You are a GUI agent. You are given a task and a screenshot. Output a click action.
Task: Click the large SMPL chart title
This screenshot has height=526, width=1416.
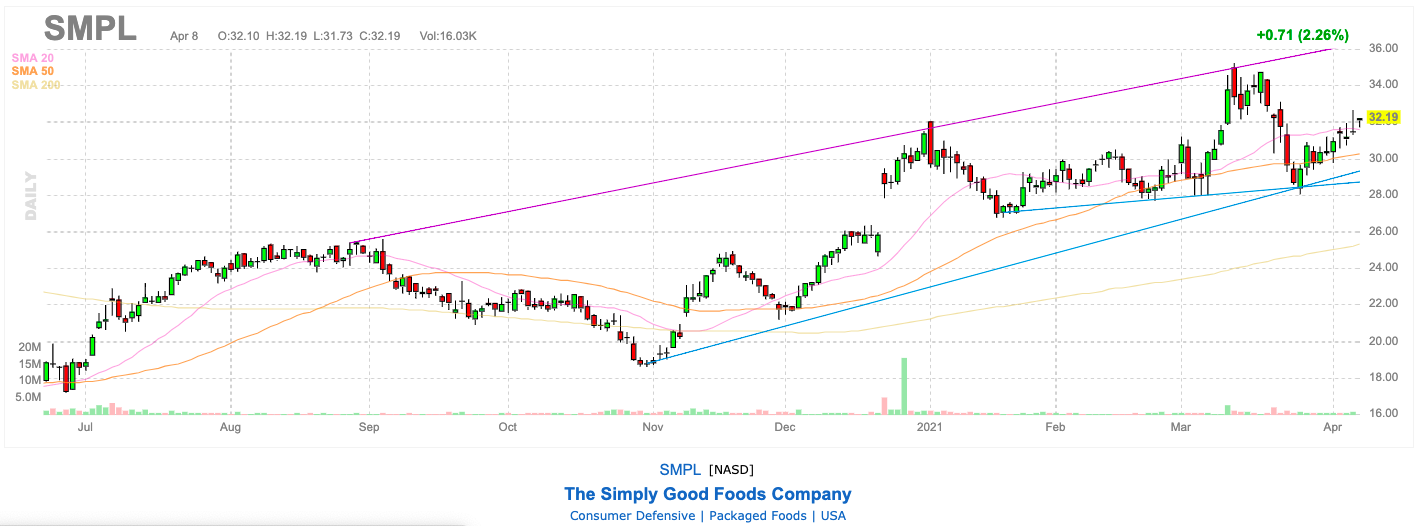click(x=91, y=28)
